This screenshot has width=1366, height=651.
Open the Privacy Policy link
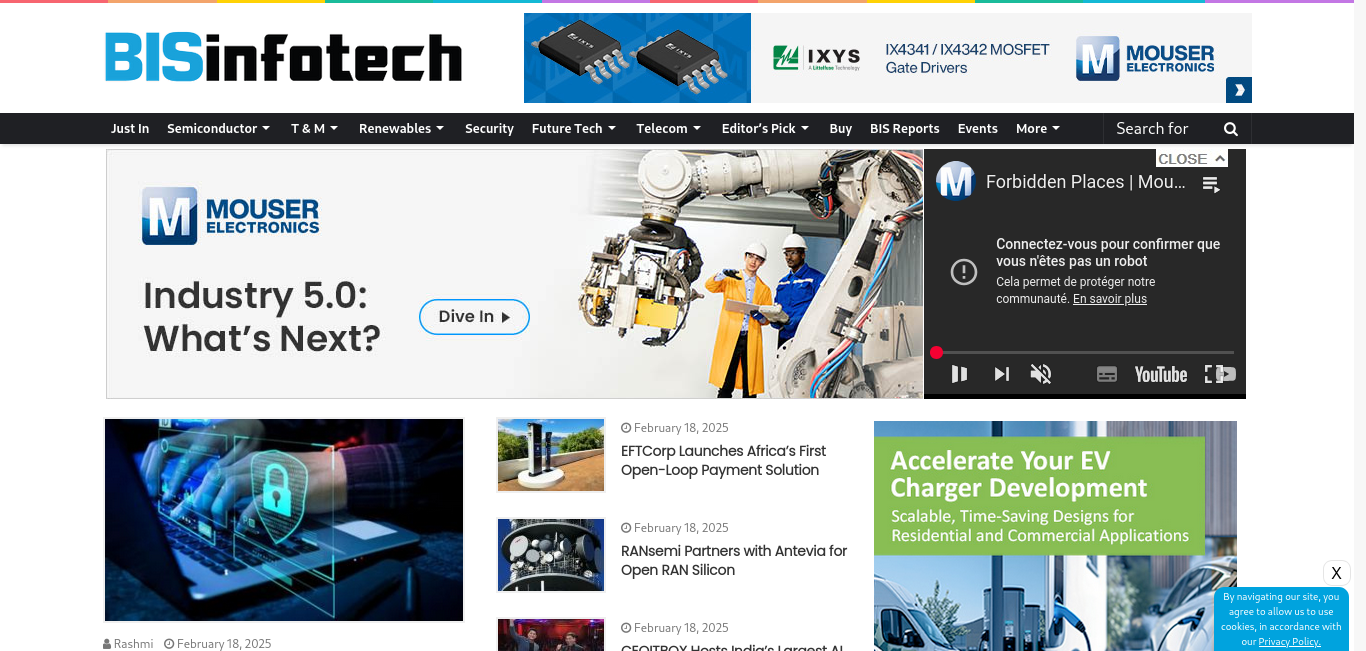(x=1289, y=642)
